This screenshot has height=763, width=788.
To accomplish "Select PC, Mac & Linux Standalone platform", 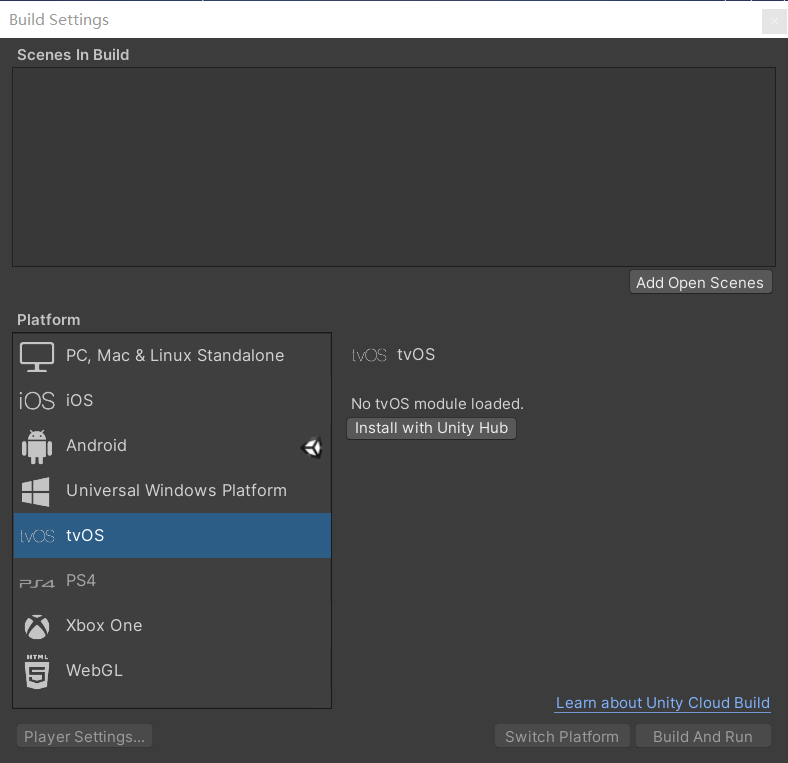I will pyautogui.click(x=172, y=355).
